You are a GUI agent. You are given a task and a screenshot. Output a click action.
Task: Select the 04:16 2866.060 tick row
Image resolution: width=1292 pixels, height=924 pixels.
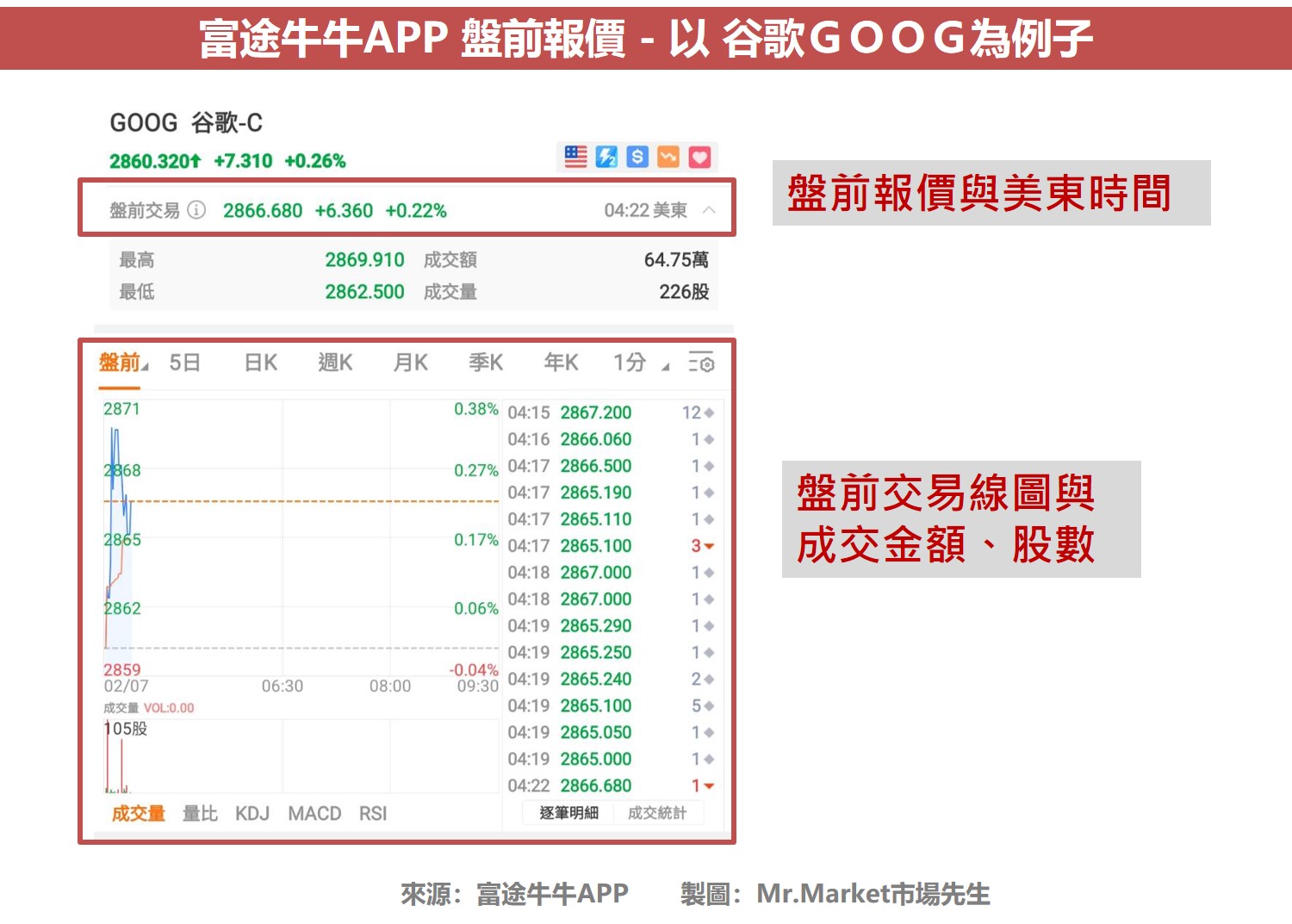pos(612,439)
